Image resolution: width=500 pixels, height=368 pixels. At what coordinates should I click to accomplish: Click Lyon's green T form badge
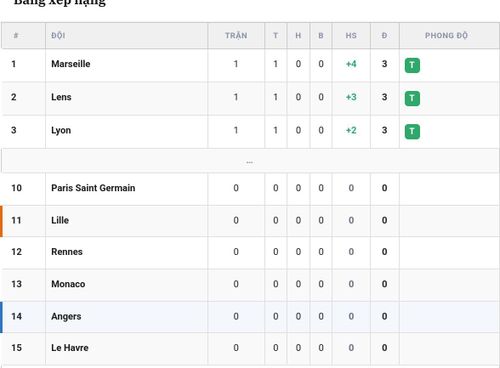pos(412,131)
